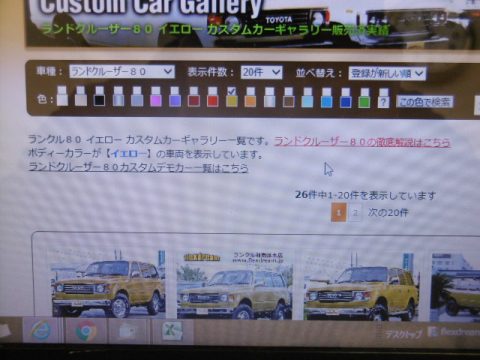Launch Google Chrome from the taskbar
This screenshot has height=360, width=480.
point(86,331)
